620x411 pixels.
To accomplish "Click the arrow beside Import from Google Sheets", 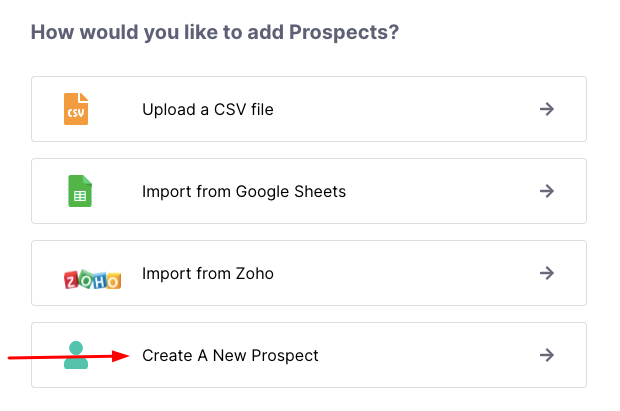I will 546,191.
